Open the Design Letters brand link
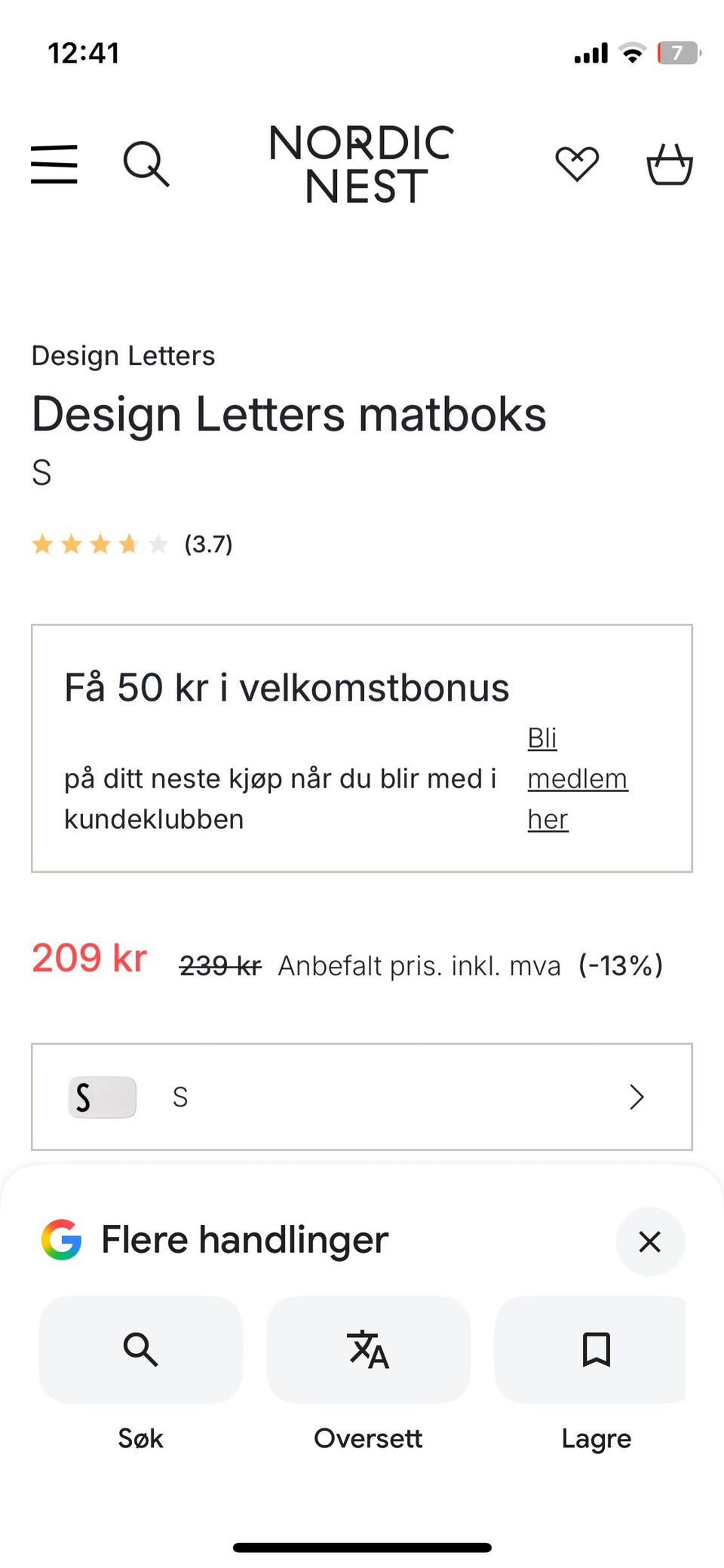The width and height of the screenshot is (724, 1568). pyautogui.click(x=124, y=356)
